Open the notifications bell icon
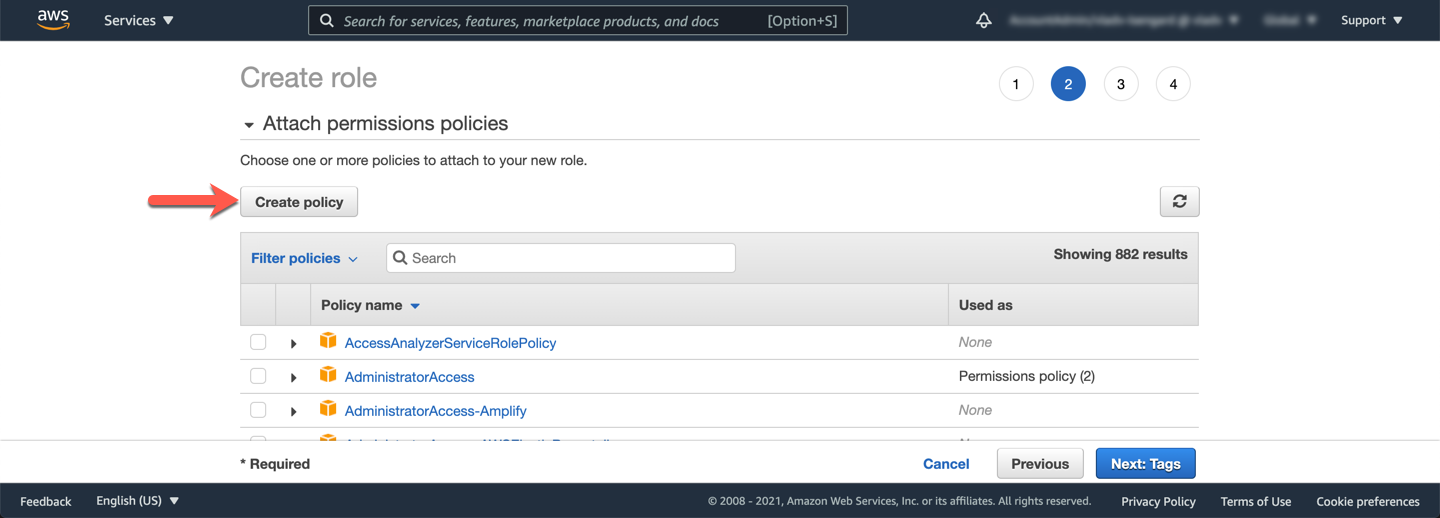Image resolution: width=1440 pixels, height=518 pixels. (984, 20)
